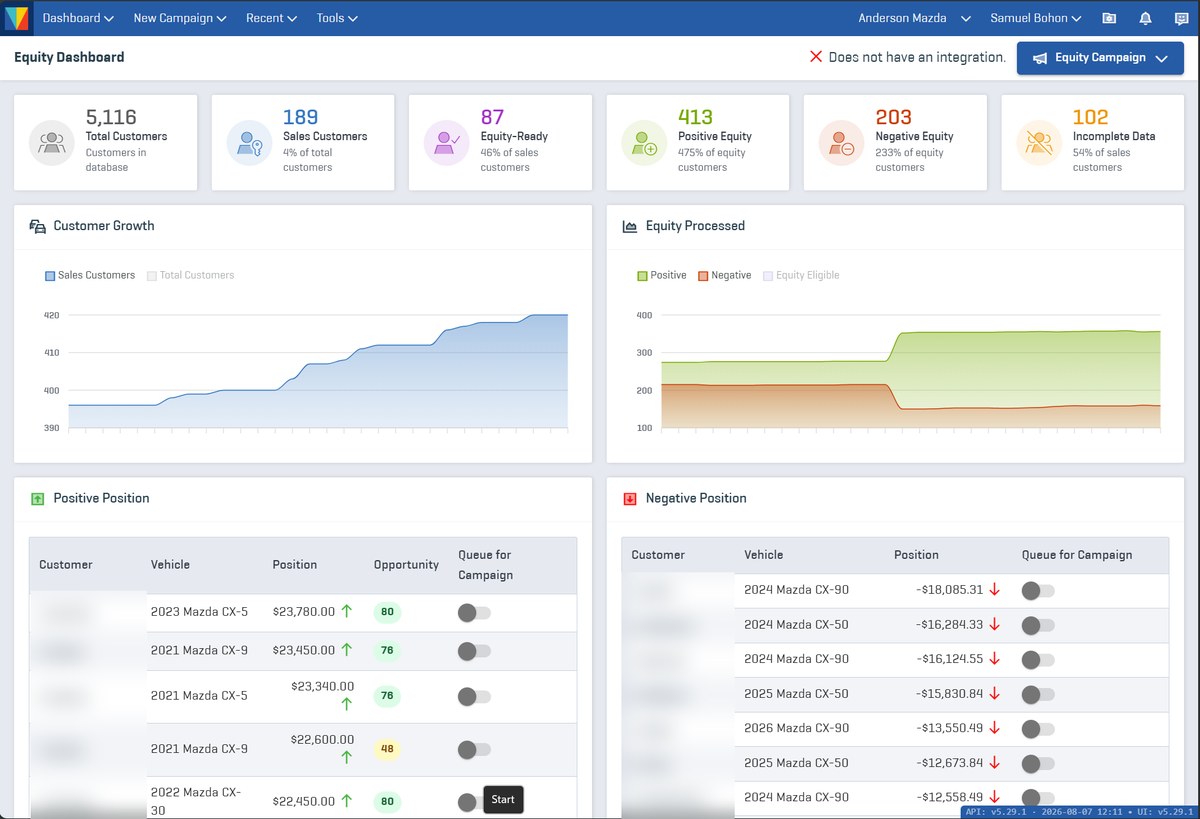This screenshot has width=1200, height=819.
Task: Click the Total Customers group icon
Action: click(51, 143)
